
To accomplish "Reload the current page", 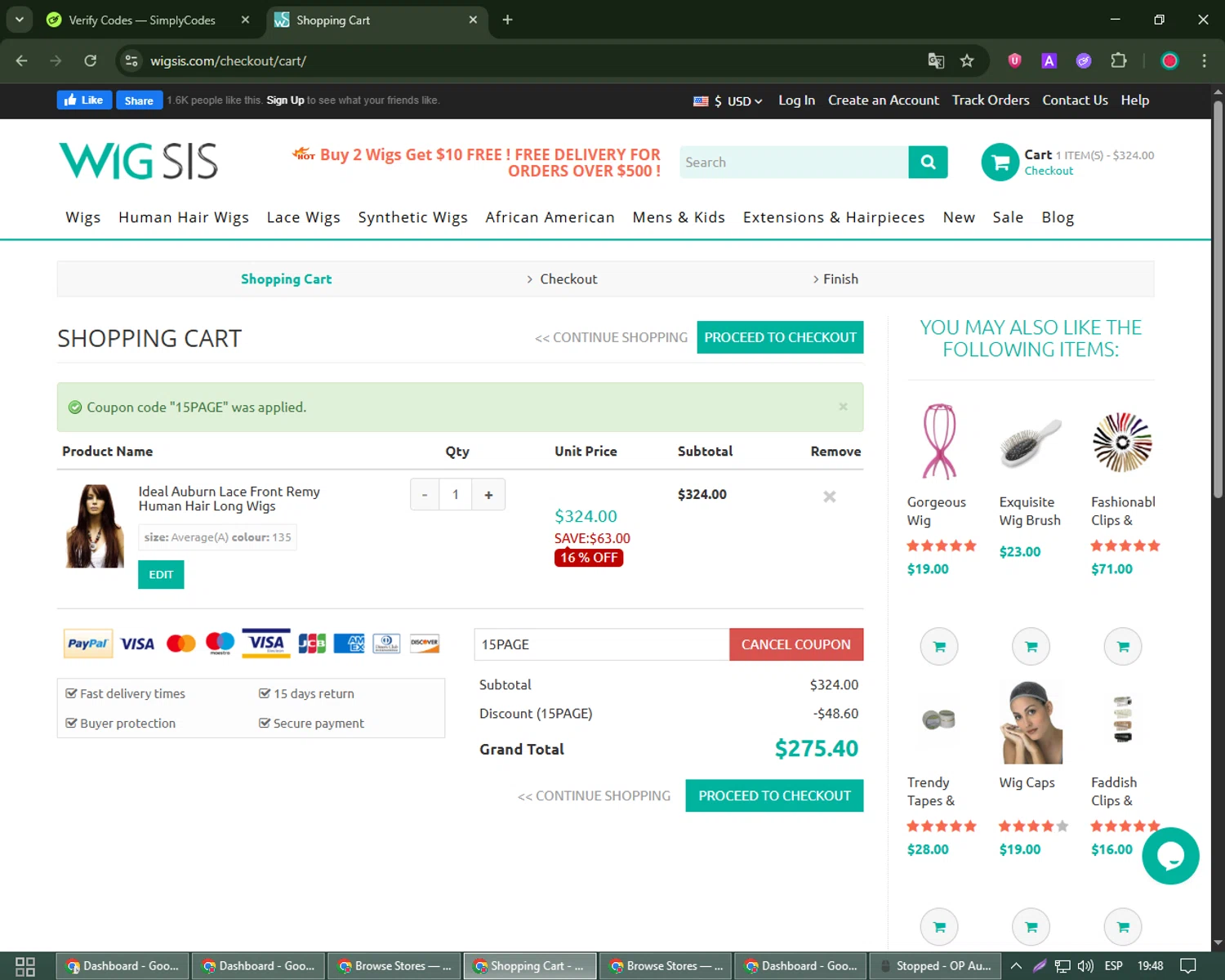I will (x=91, y=60).
